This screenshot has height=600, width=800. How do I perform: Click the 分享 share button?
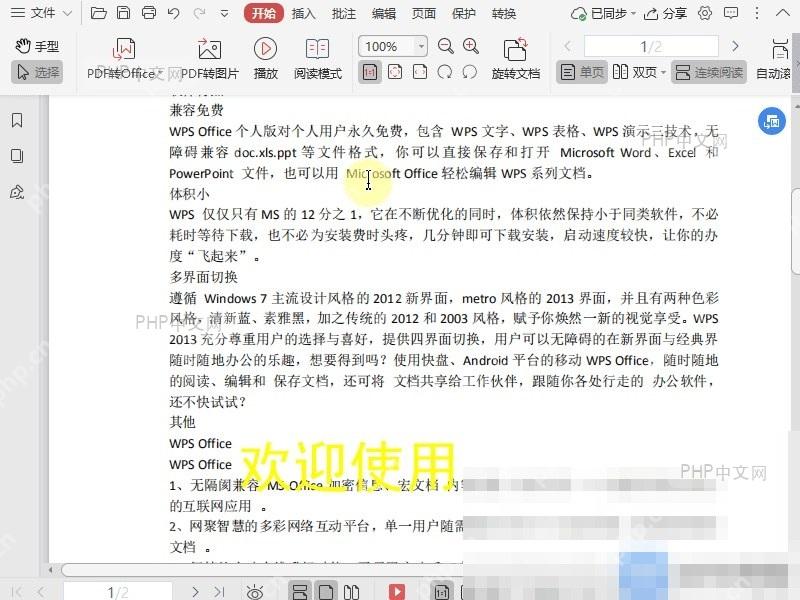(x=665, y=14)
